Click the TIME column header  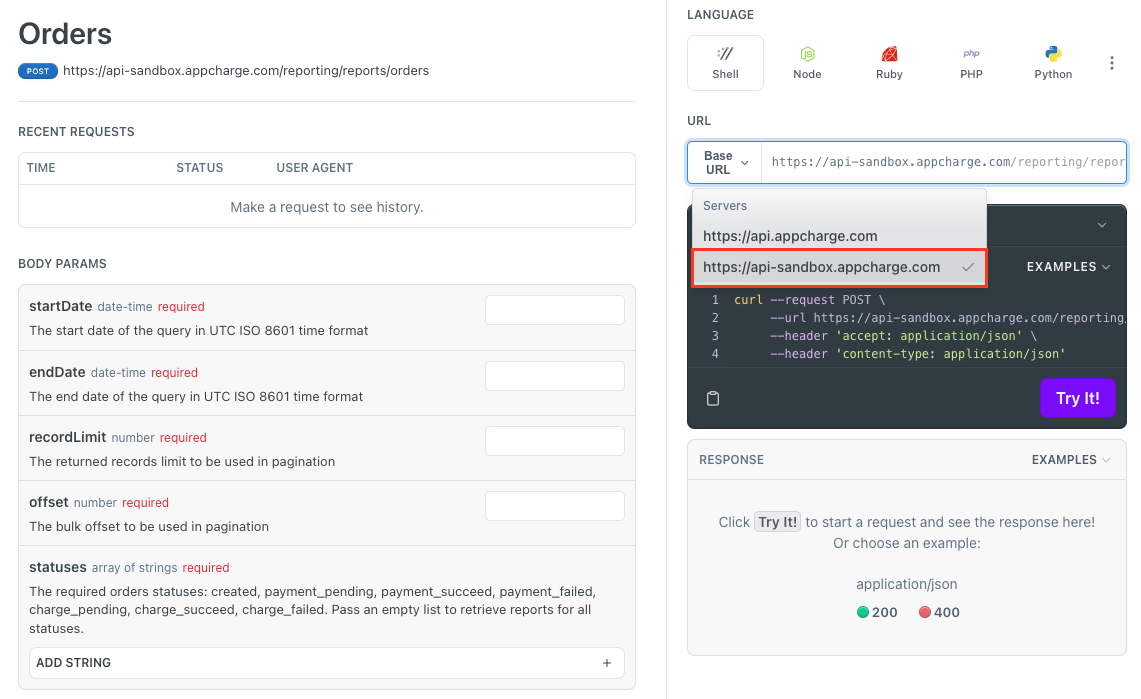coord(41,168)
